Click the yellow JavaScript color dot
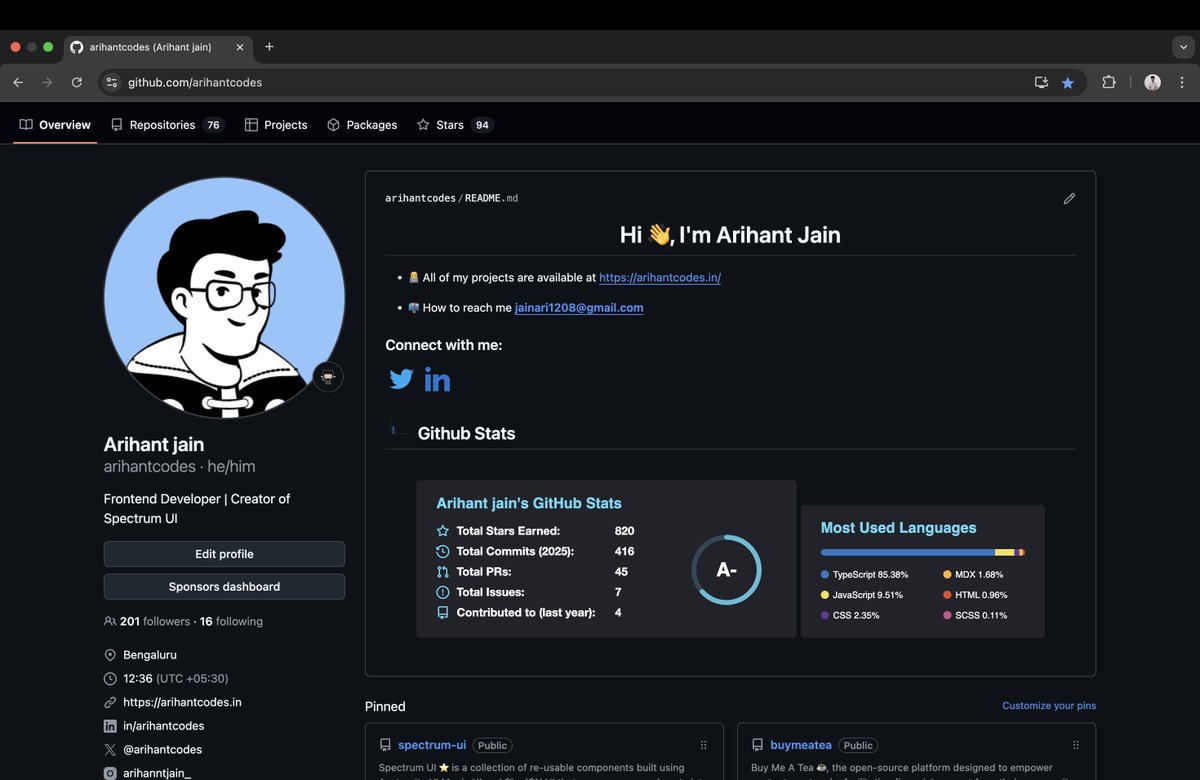Viewport: 1200px width, 780px height. point(825,595)
